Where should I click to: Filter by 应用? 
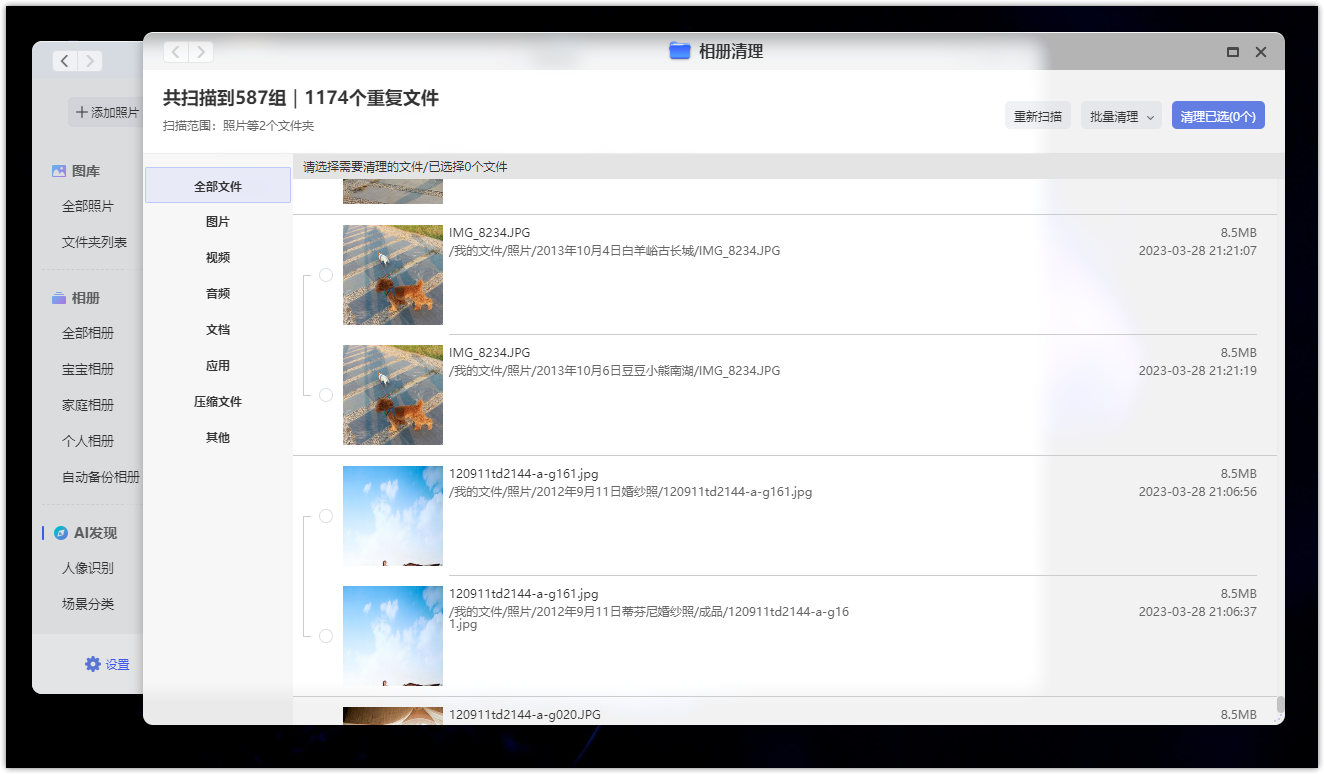(218, 366)
